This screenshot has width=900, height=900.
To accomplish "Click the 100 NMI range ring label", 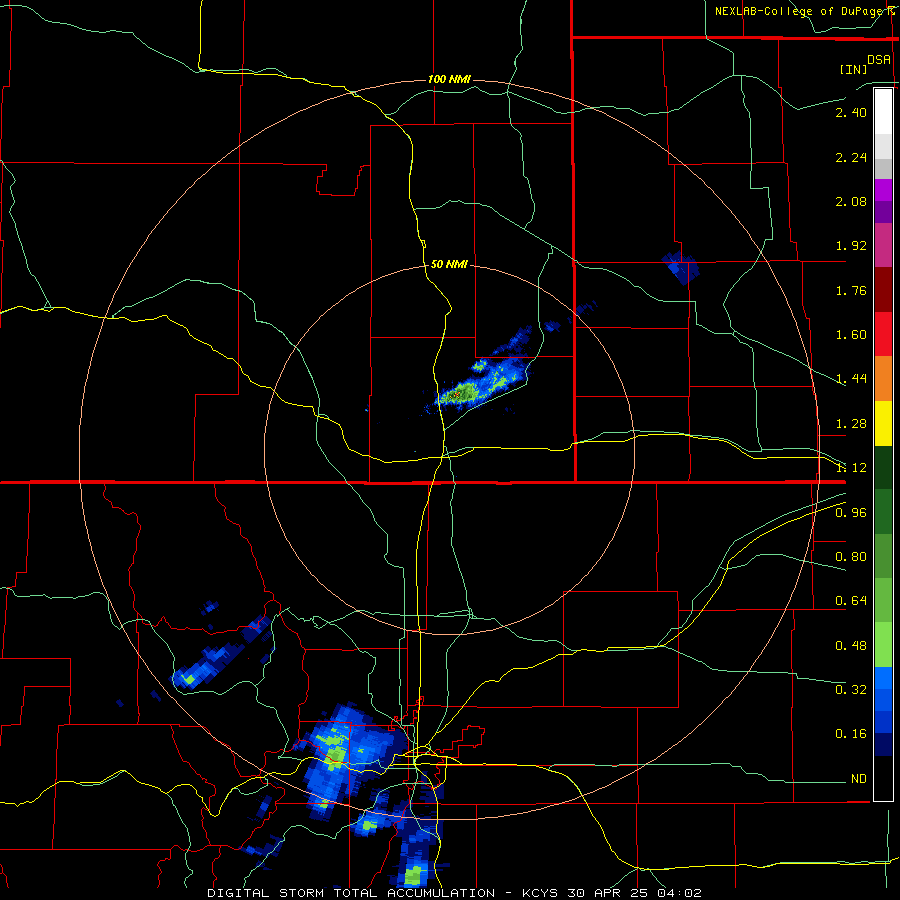I will coord(449,79).
